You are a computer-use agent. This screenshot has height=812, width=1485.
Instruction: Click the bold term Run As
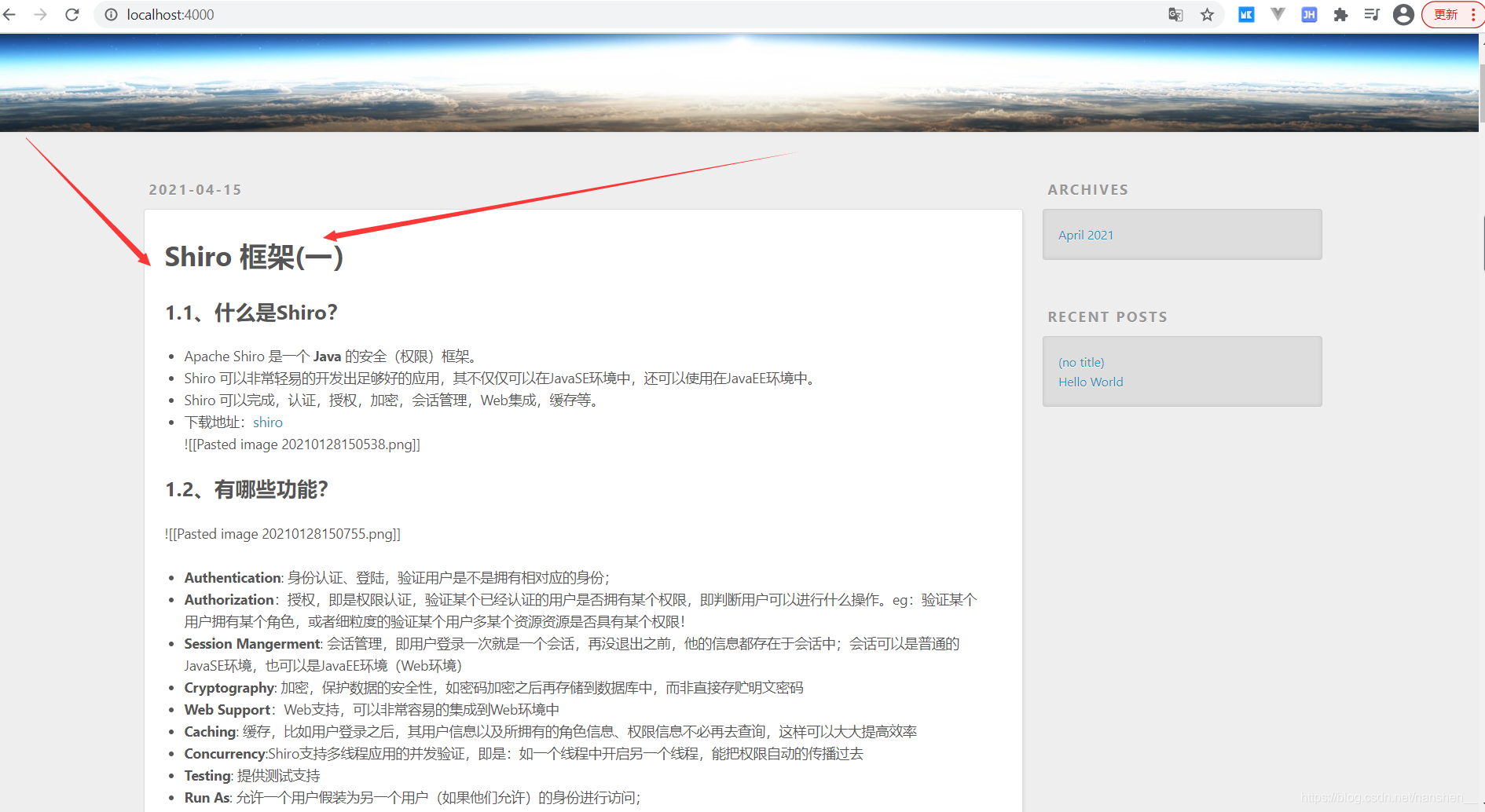pos(207,798)
